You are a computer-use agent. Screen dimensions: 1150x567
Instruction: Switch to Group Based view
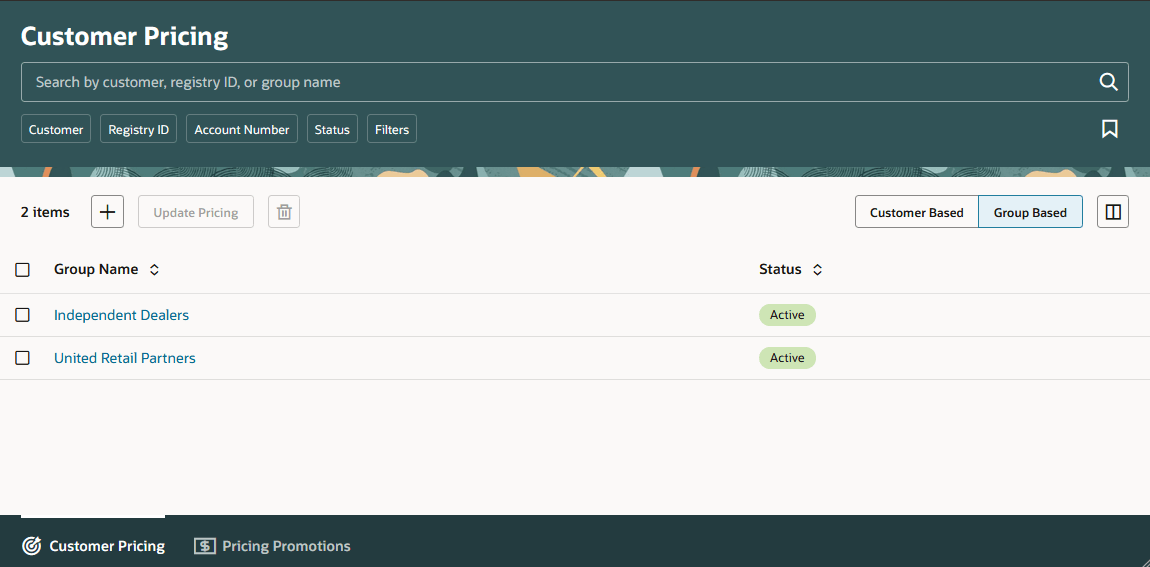(x=1030, y=212)
